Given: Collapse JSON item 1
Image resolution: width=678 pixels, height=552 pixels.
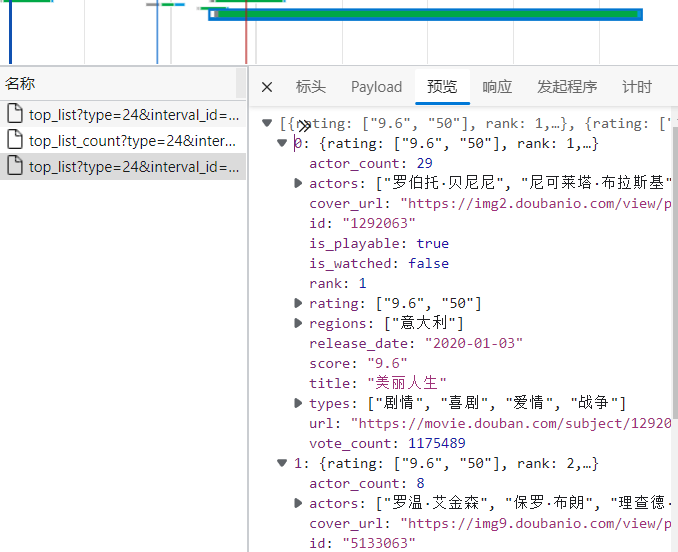Looking at the screenshot, I should pos(282,463).
